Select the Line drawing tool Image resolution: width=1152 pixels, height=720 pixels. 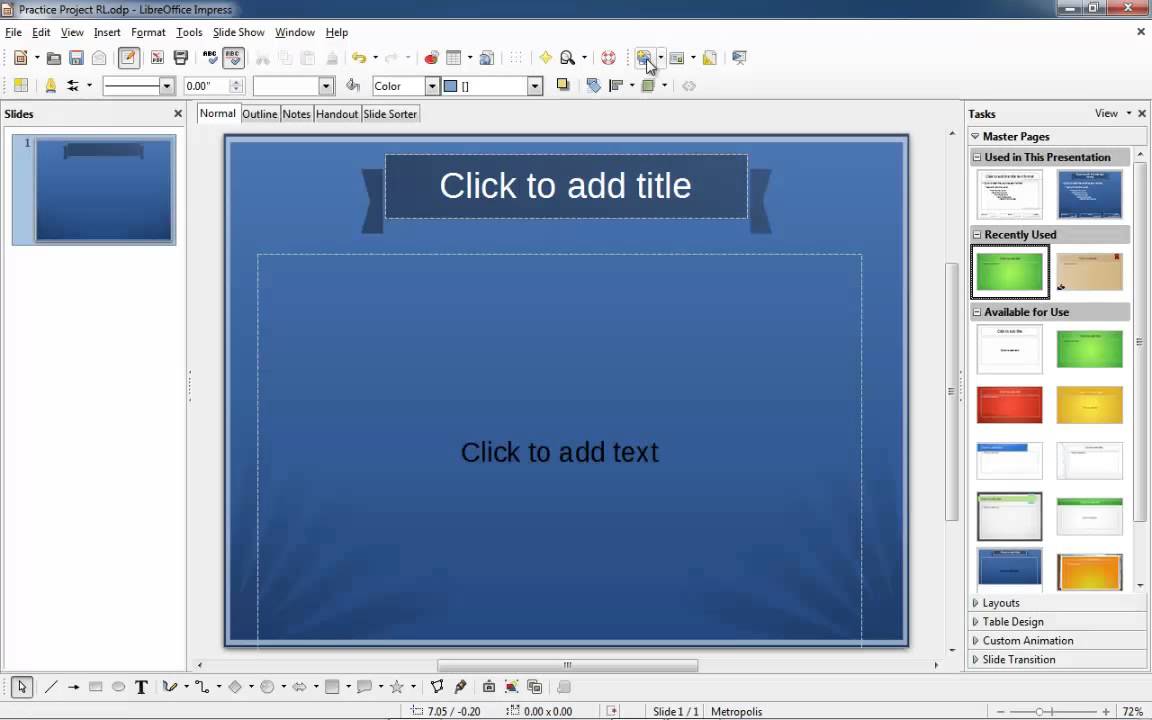(x=51, y=687)
